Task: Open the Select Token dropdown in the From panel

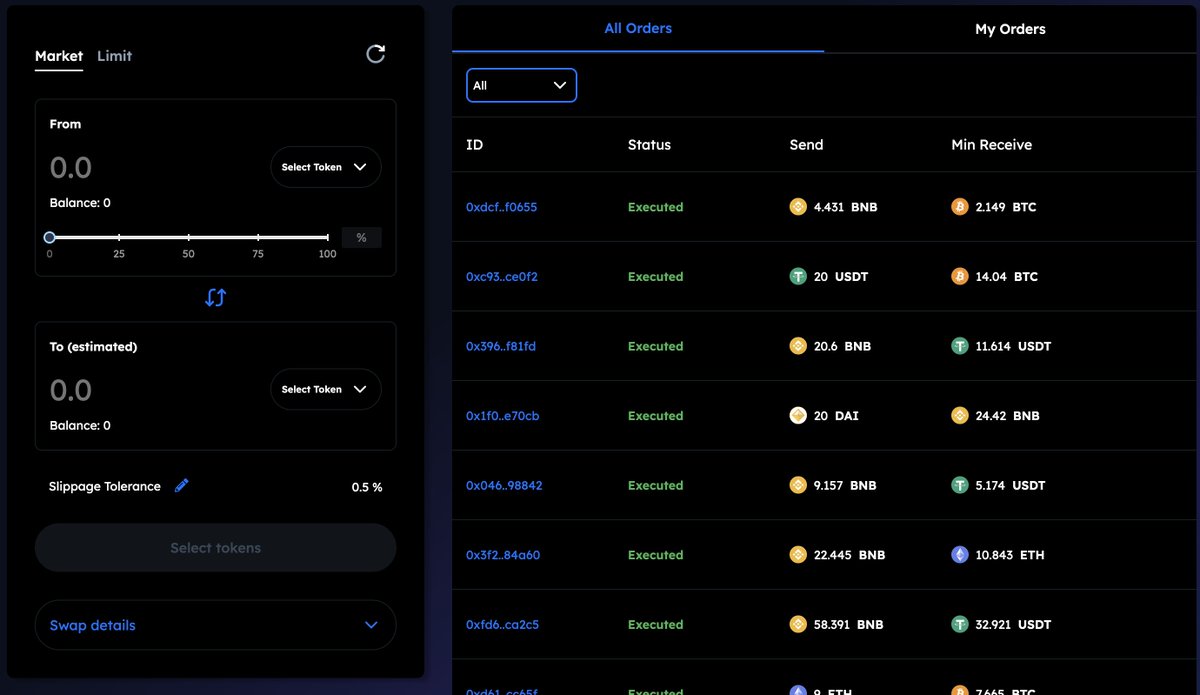Action: 325,167
